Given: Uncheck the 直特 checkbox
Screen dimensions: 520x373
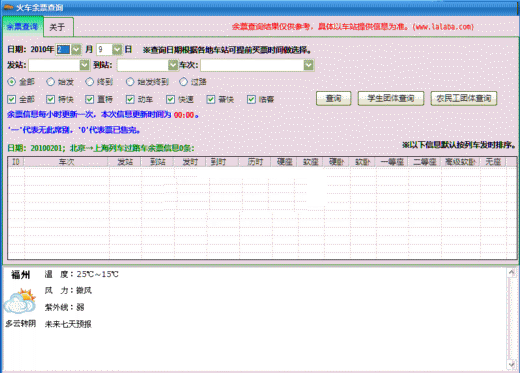Looking at the screenshot, I should (89, 99).
